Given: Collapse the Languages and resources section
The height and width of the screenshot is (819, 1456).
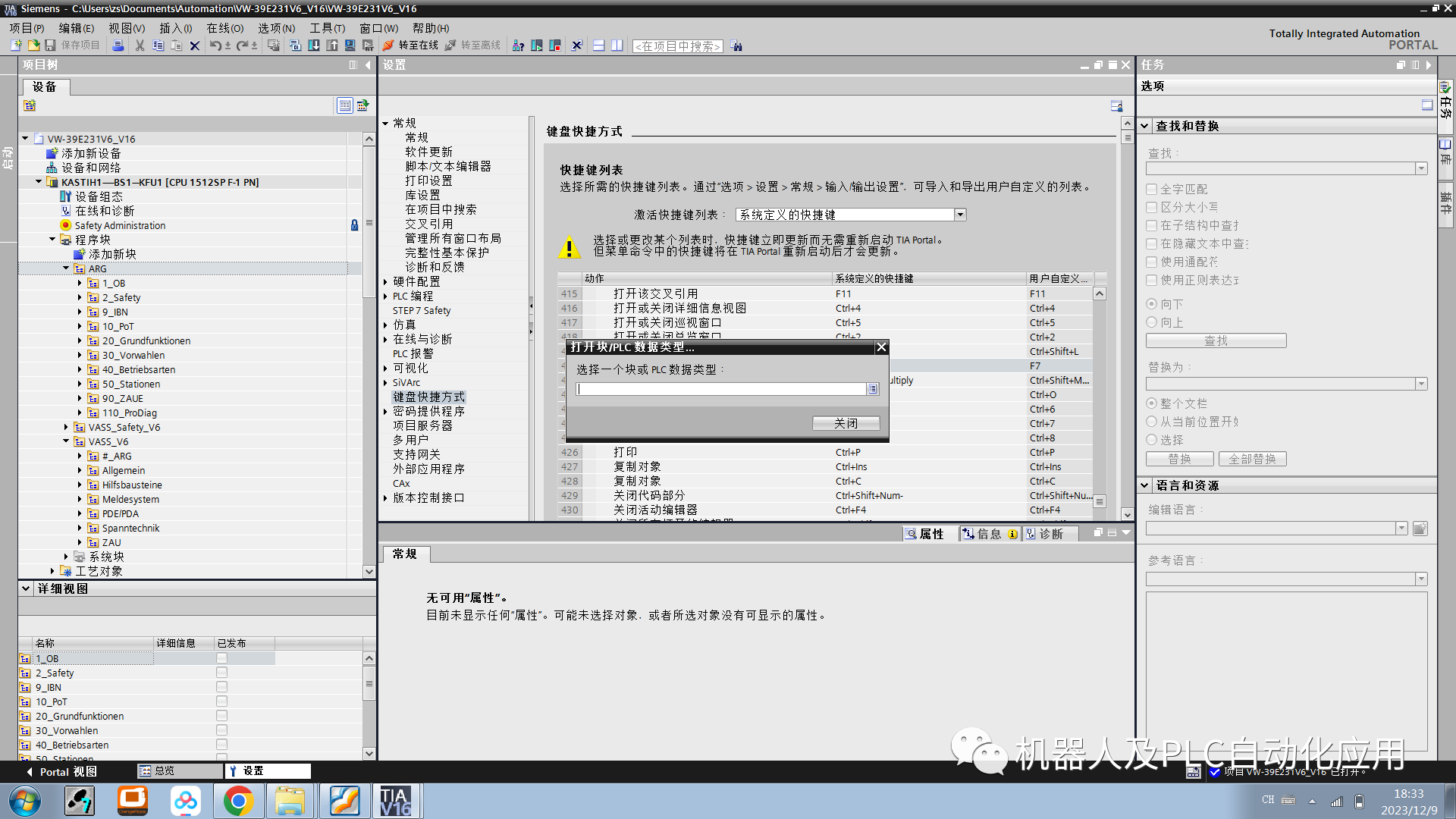Looking at the screenshot, I should pos(1145,486).
